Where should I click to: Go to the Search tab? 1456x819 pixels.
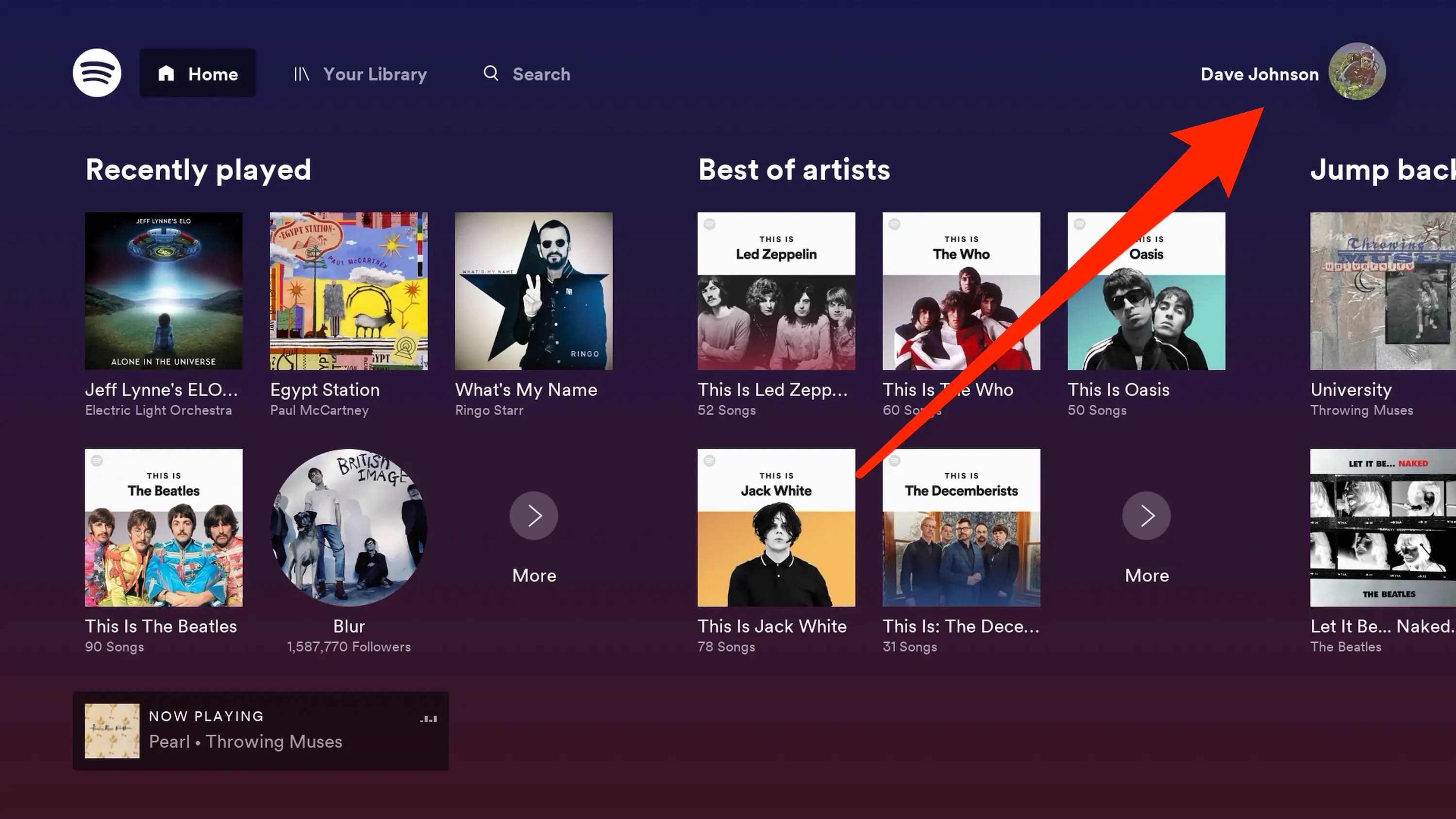(541, 74)
